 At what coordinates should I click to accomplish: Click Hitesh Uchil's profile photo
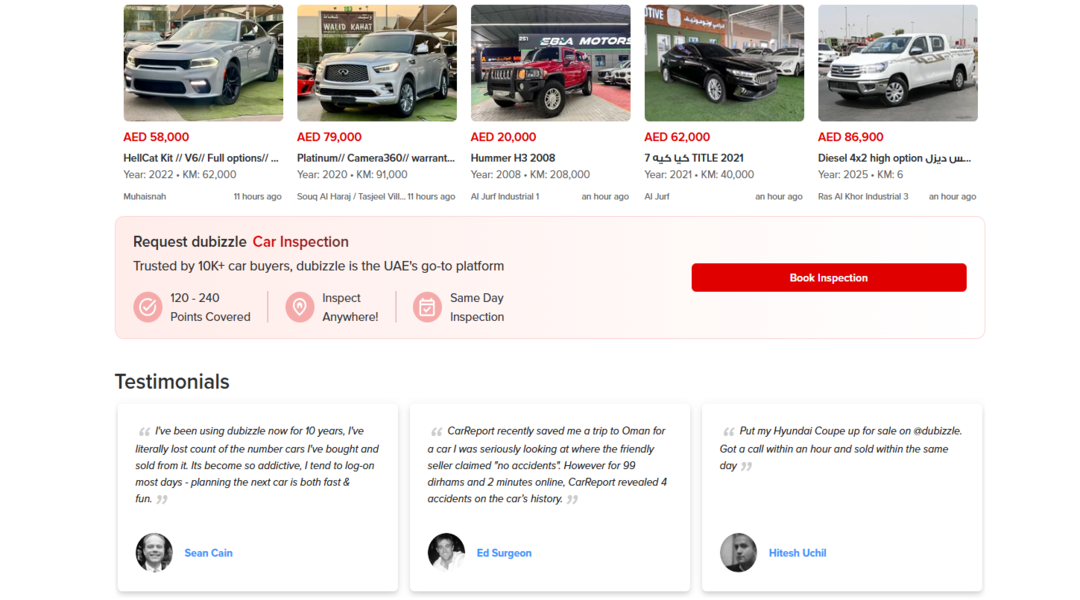738,553
